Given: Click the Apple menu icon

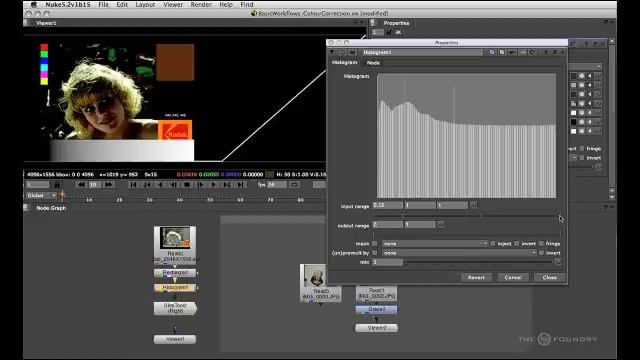Looking at the screenshot, I should pos(34,4).
